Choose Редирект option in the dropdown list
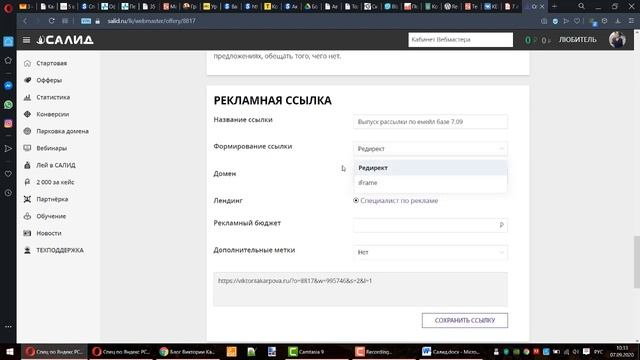 coord(430,168)
